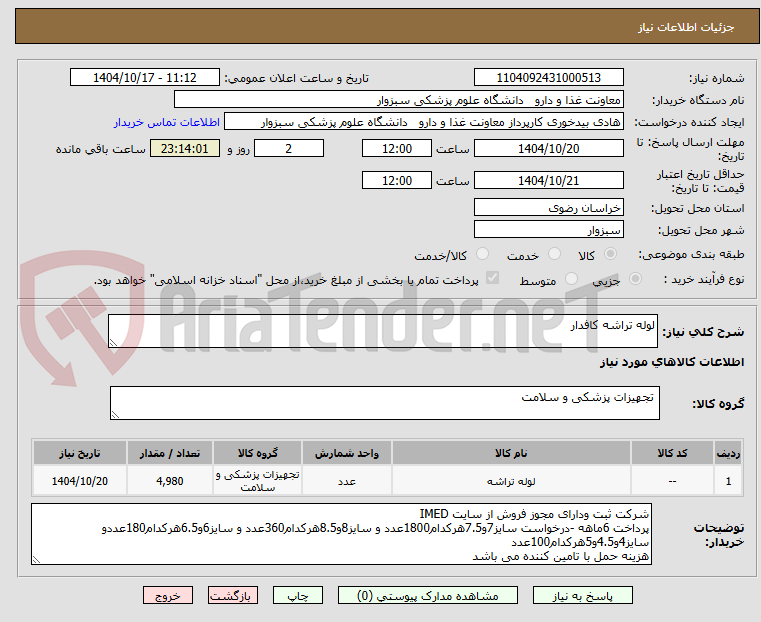Select the خدمت radio button
Image resolution: width=761 pixels, height=622 pixels.
coord(554,254)
